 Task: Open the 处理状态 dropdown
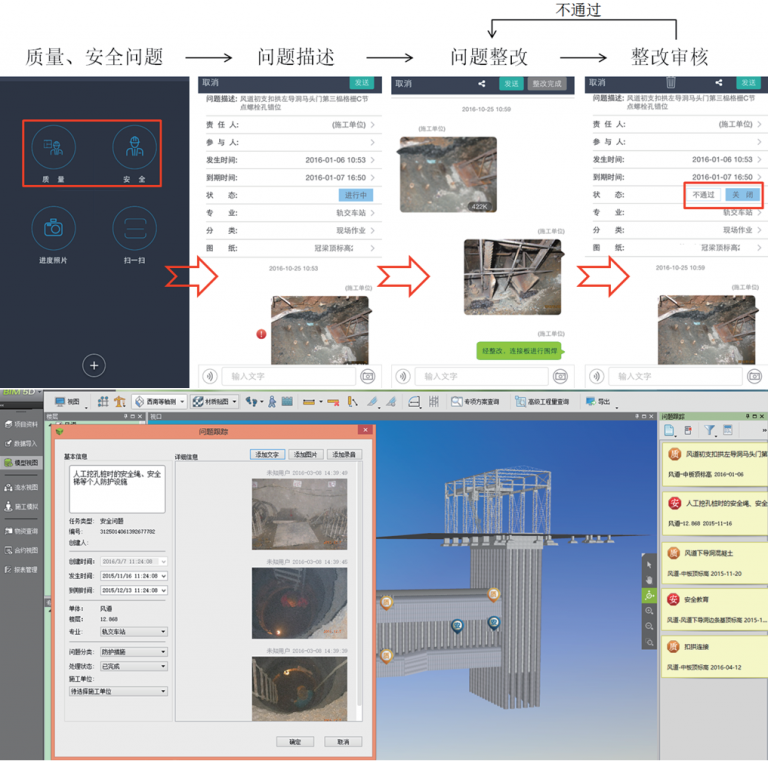133,664
